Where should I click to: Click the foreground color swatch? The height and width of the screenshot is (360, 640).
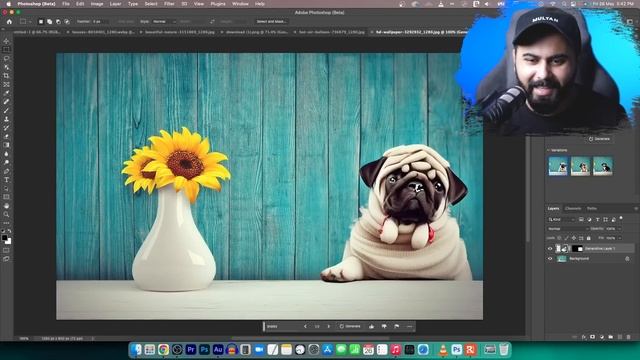click(4, 238)
